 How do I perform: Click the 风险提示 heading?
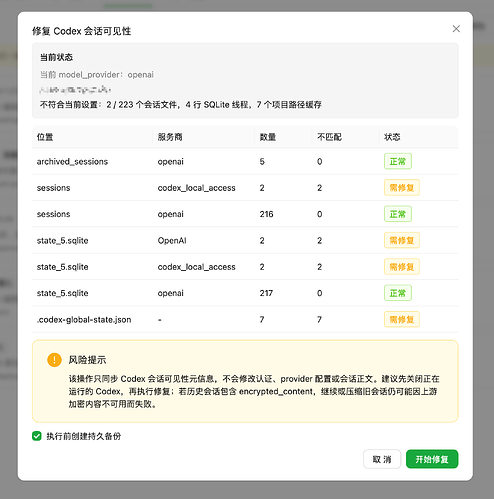pos(87,360)
